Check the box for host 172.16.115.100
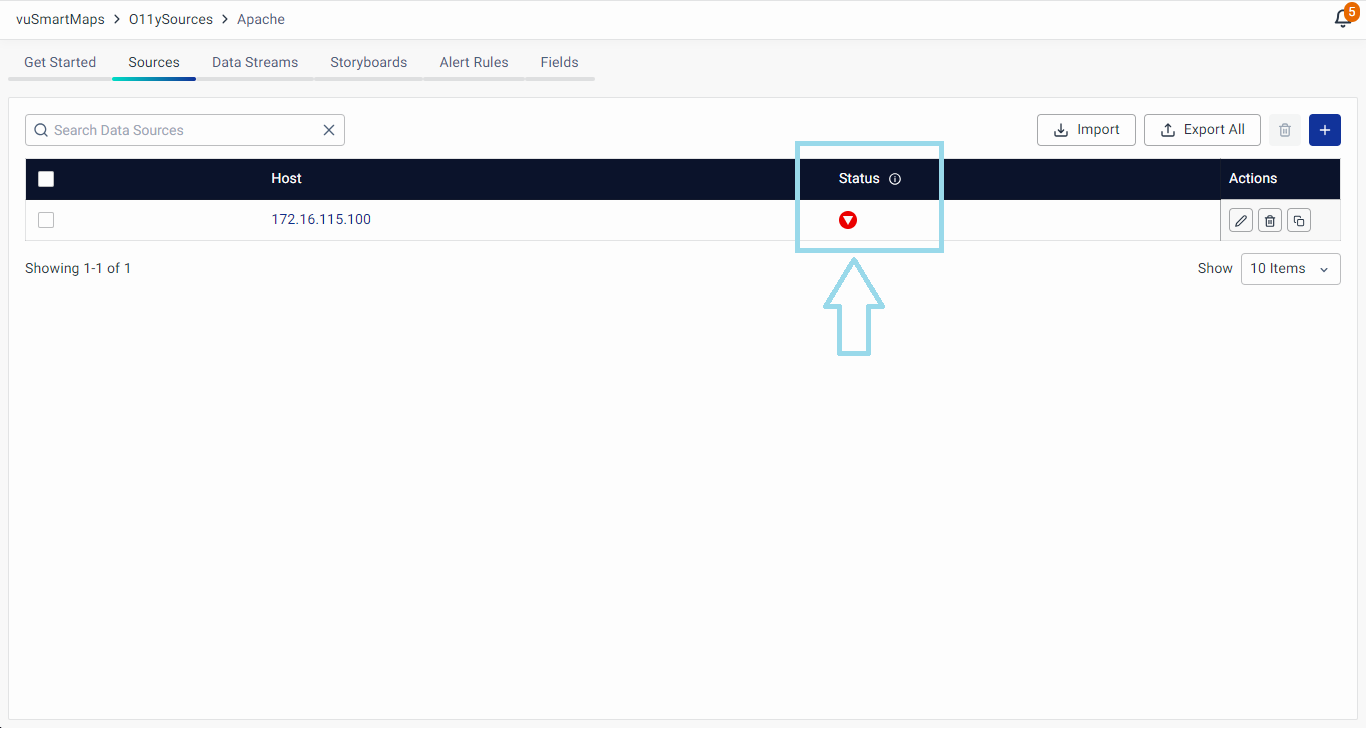 pos(46,220)
